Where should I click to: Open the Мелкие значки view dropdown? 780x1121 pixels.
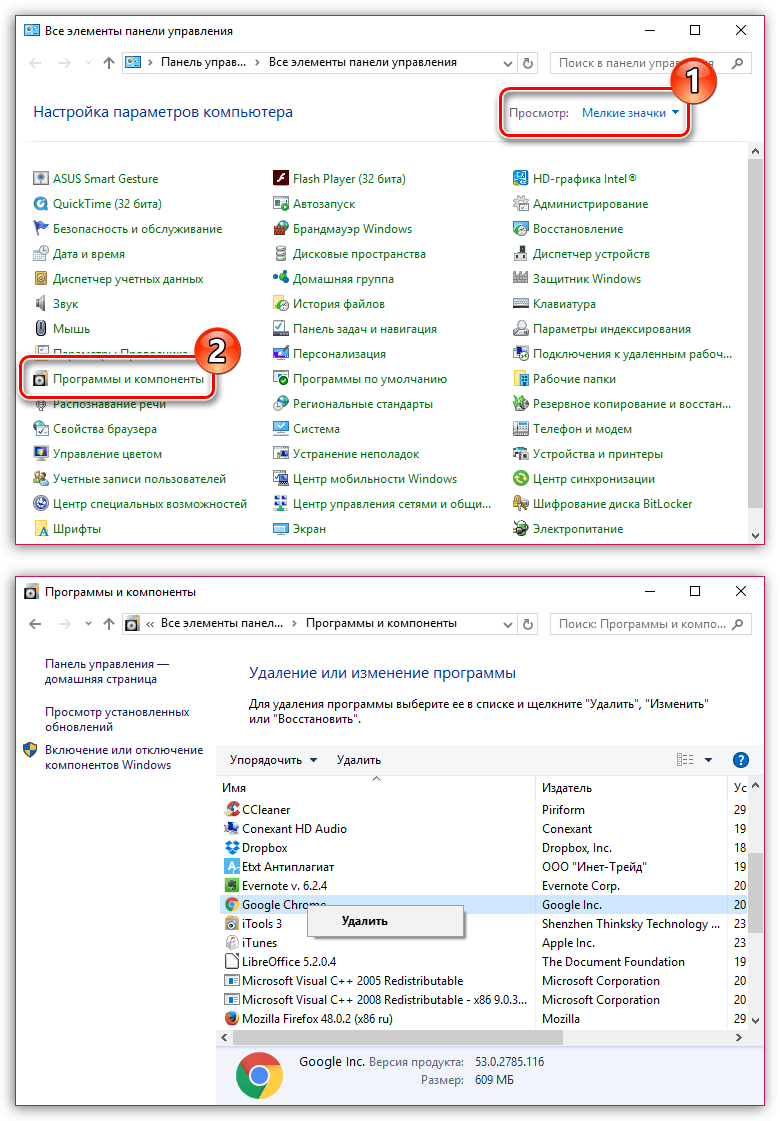pyautogui.click(x=631, y=113)
